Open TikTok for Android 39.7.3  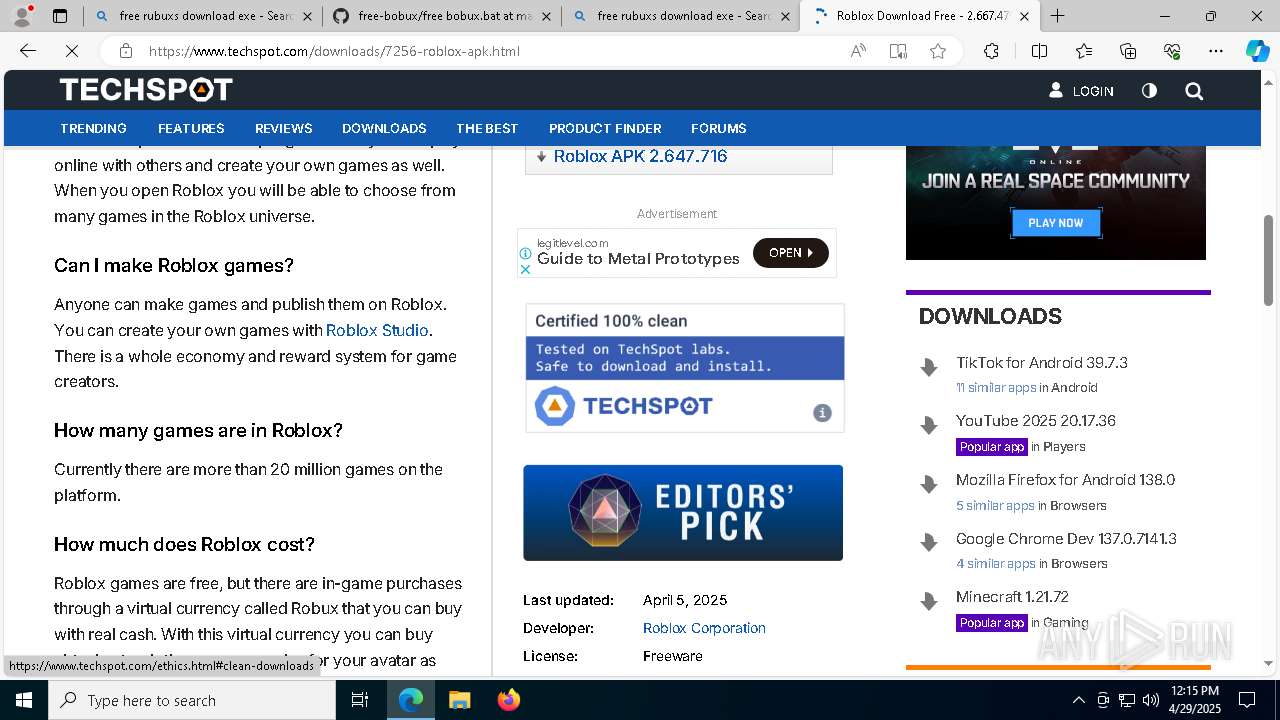(1042, 363)
